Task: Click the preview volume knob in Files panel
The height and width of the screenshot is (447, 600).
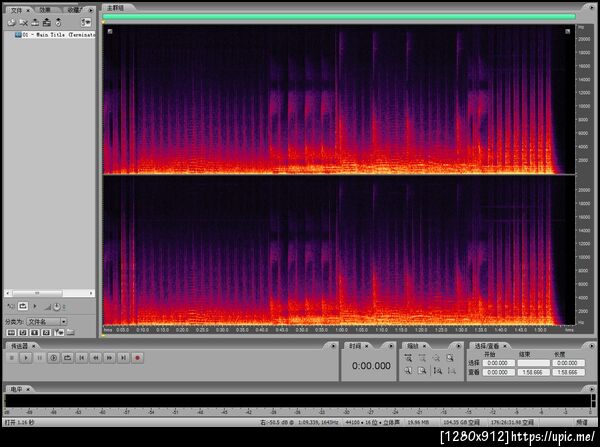Action: [57, 307]
